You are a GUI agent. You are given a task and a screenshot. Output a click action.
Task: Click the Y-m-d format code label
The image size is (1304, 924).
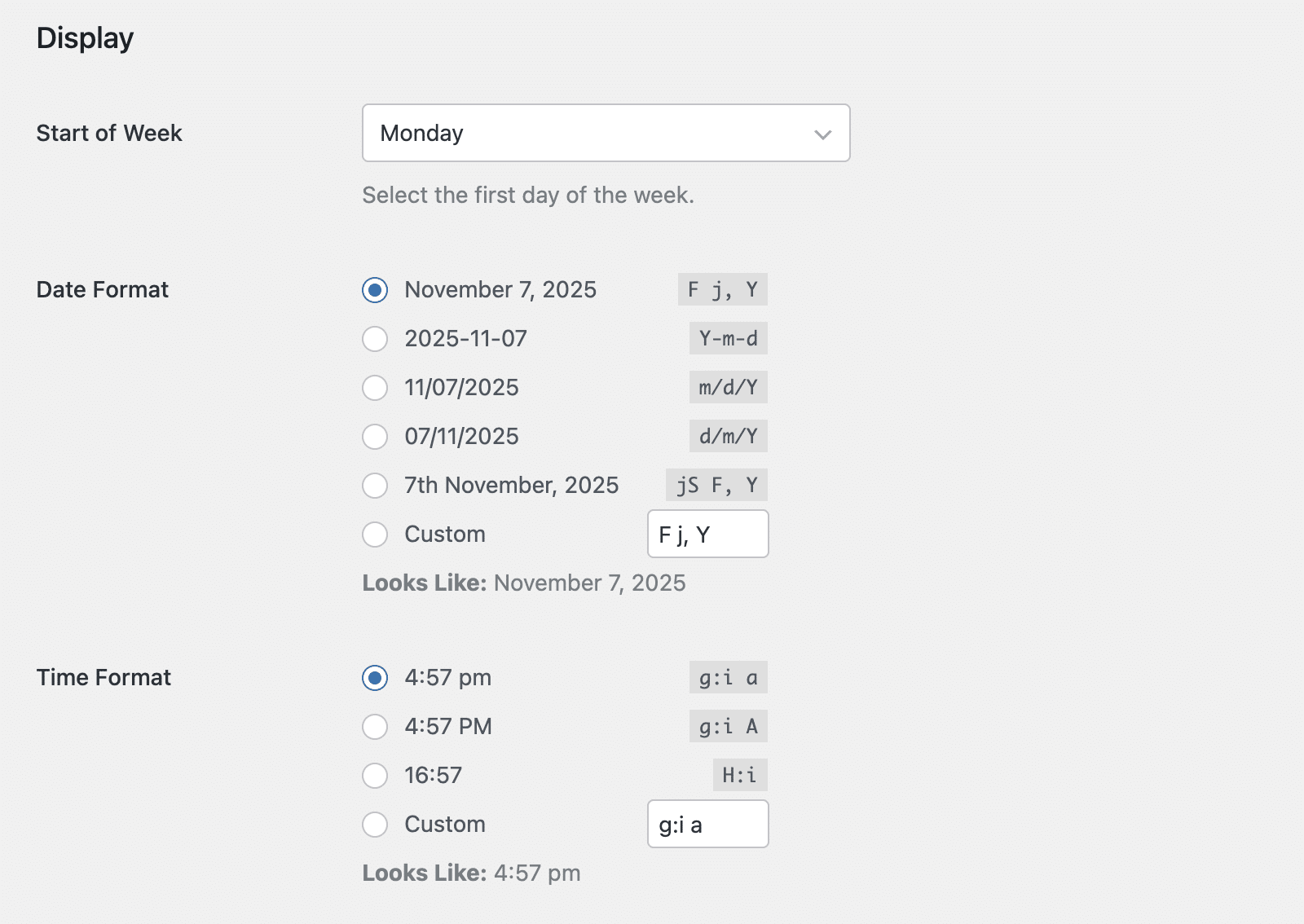click(x=727, y=338)
